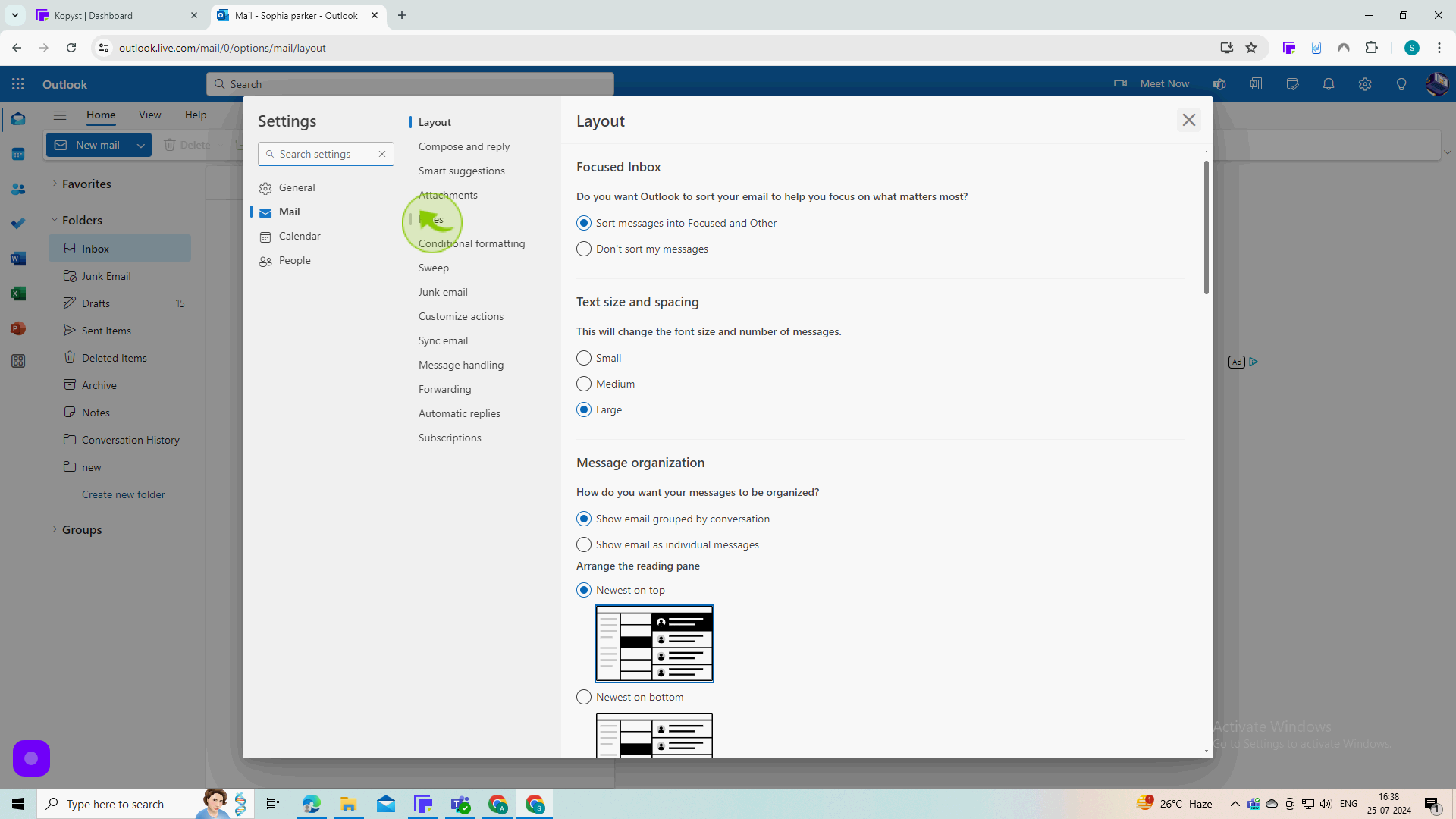Open the settings gear icon in header

(x=1365, y=84)
